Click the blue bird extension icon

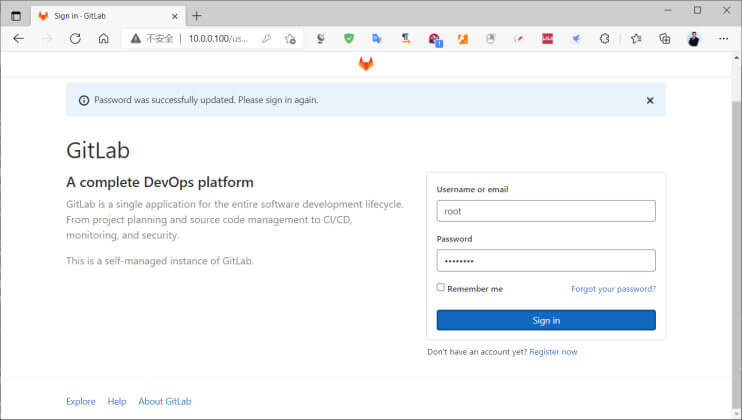(x=576, y=39)
